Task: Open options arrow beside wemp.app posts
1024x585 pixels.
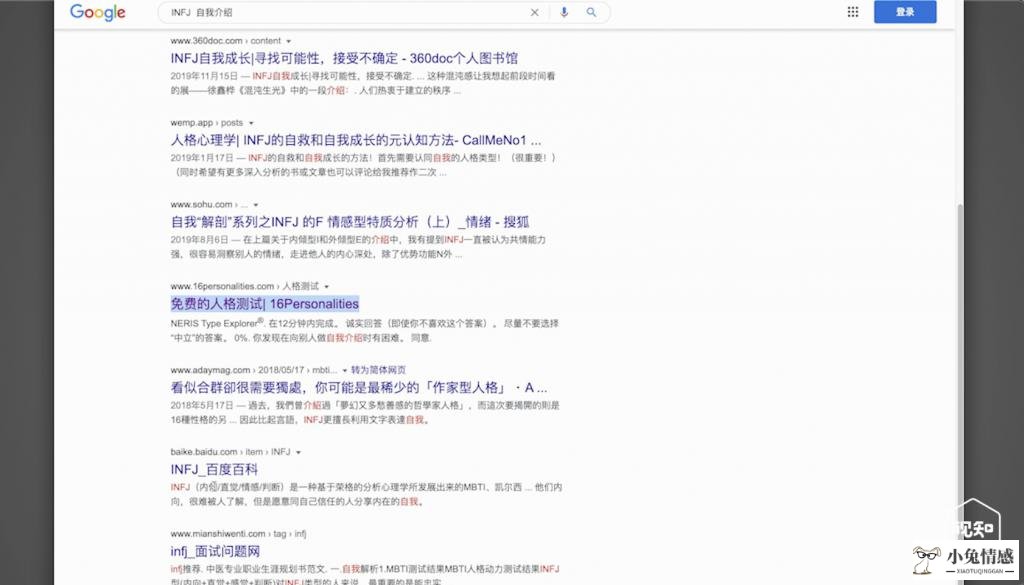Action: point(251,123)
